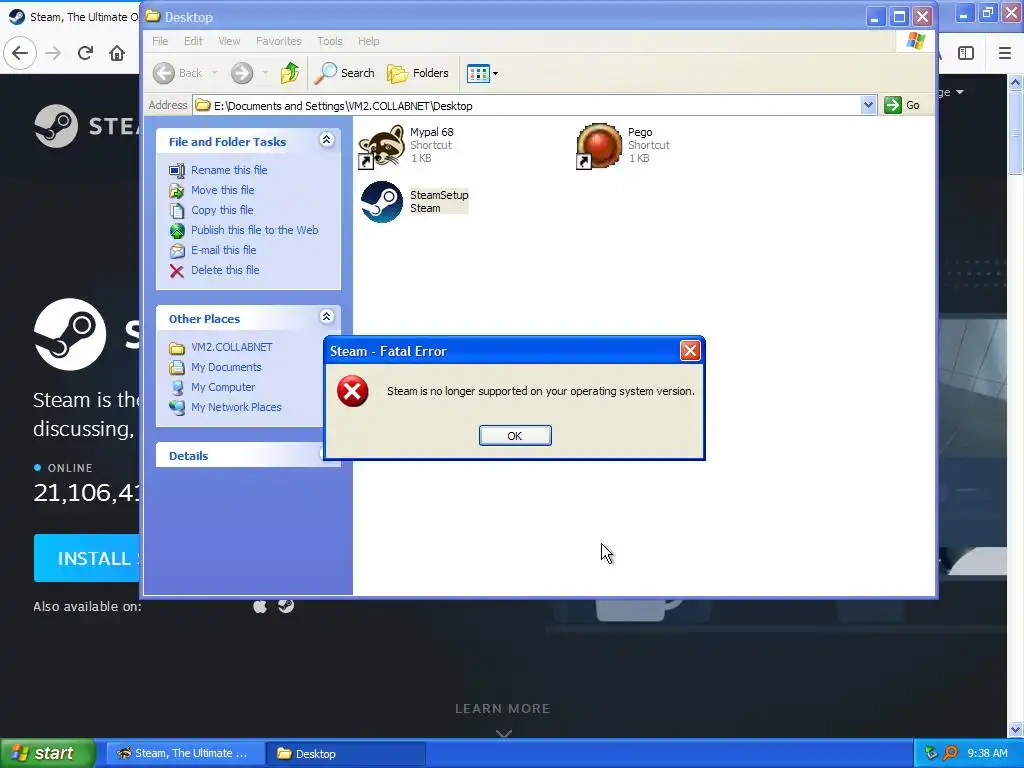1024x768 pixels.
Task: Click the Forward dropdown arrow in Explorer
Action: tap(264, 73)
